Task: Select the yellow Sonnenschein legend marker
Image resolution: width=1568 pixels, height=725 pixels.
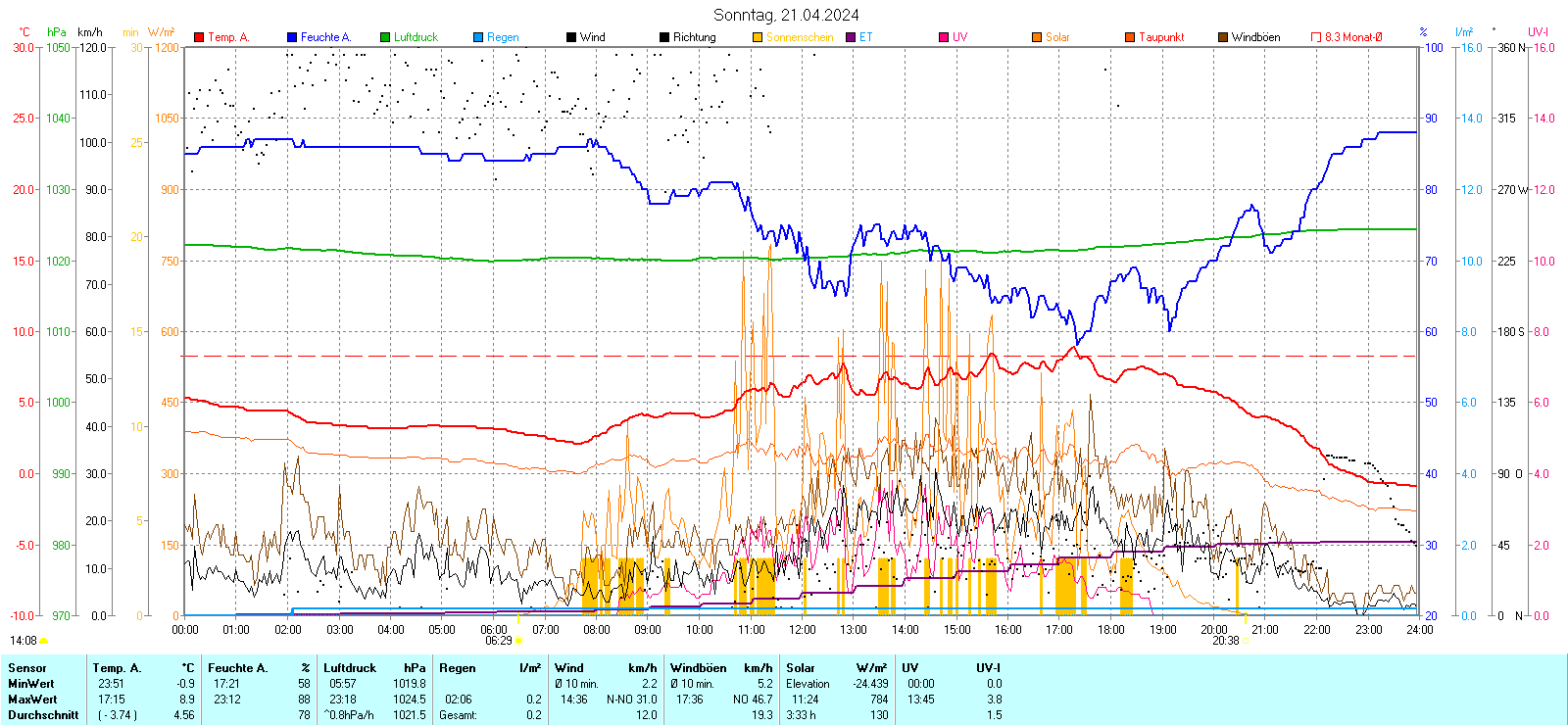Action: click(758, 37)
